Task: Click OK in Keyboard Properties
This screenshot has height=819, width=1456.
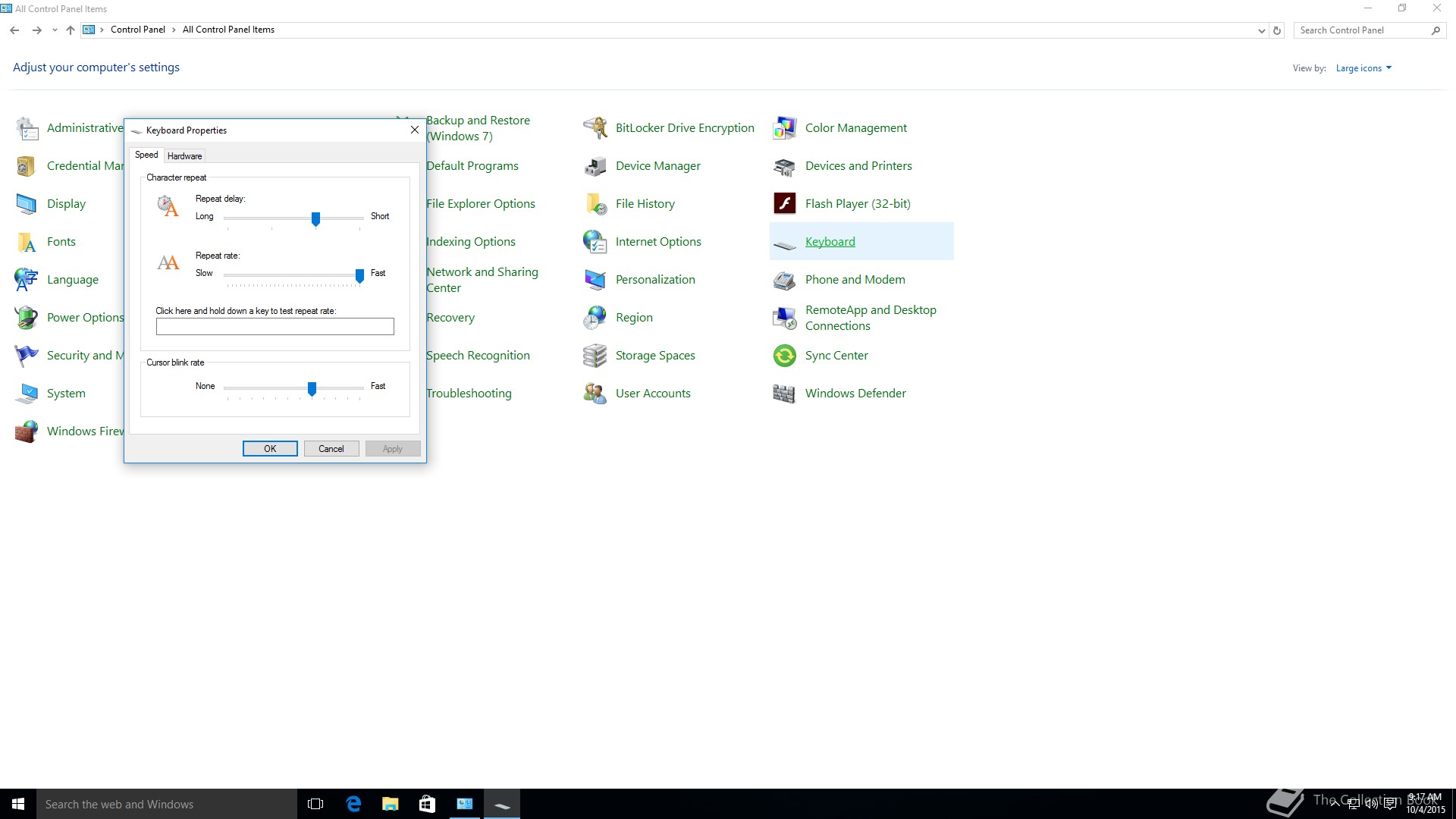Action: 270,449
